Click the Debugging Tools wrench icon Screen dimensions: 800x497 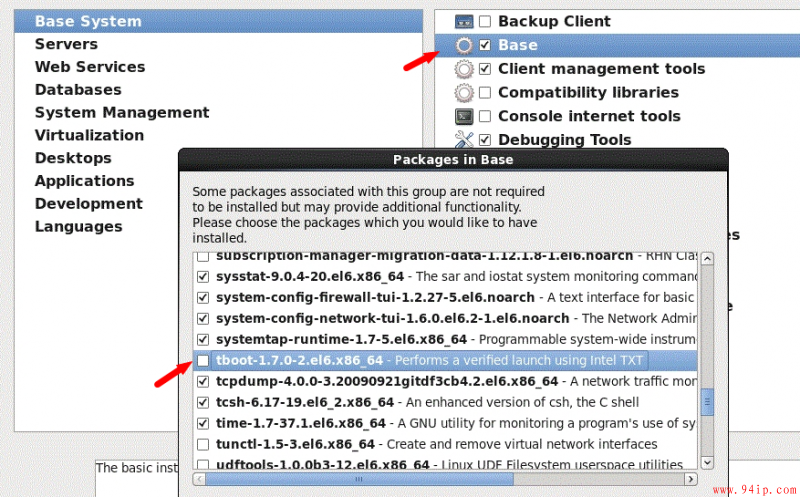[x=464, y=139]
